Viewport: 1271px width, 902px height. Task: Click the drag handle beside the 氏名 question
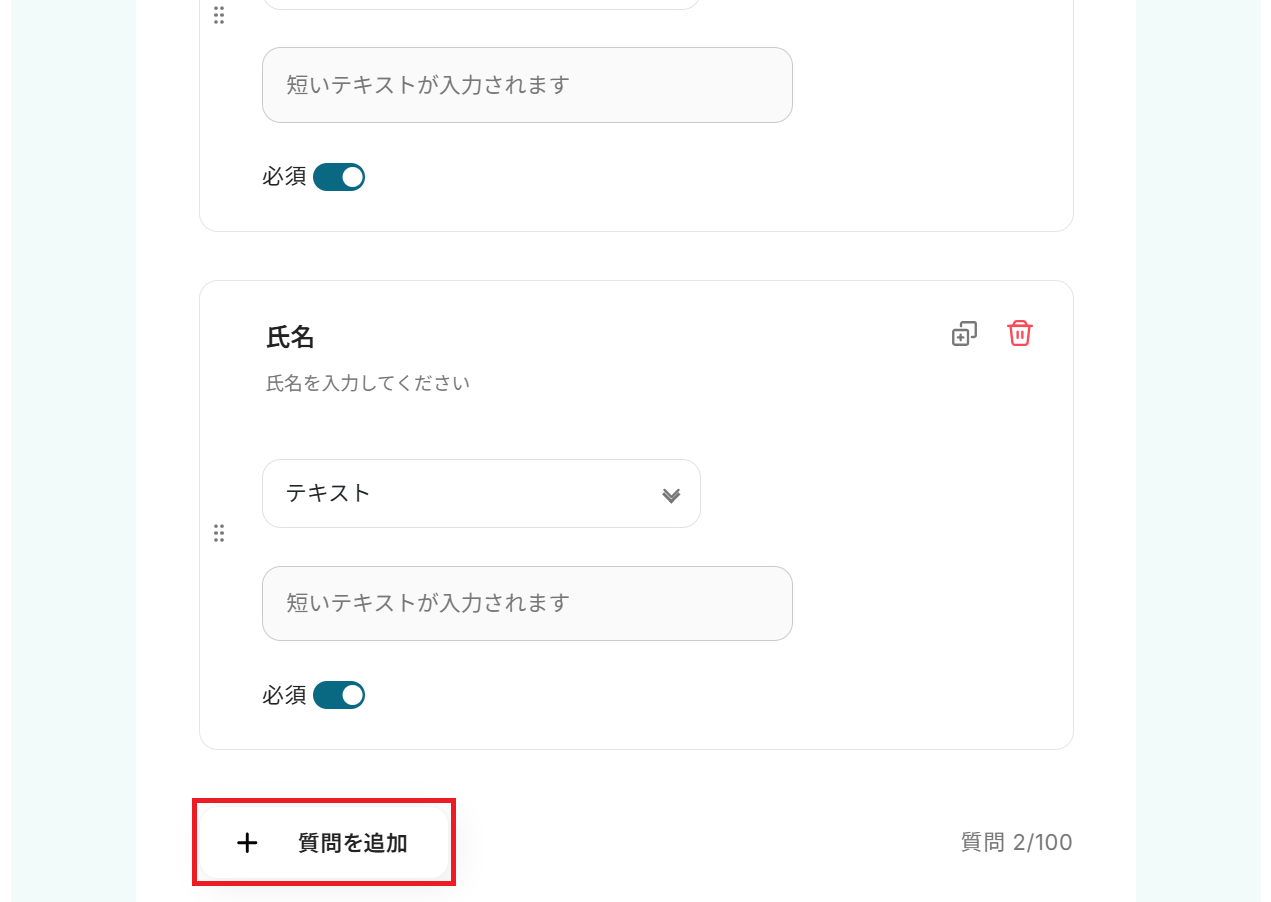pyautogui.click(x=219, y=533)
